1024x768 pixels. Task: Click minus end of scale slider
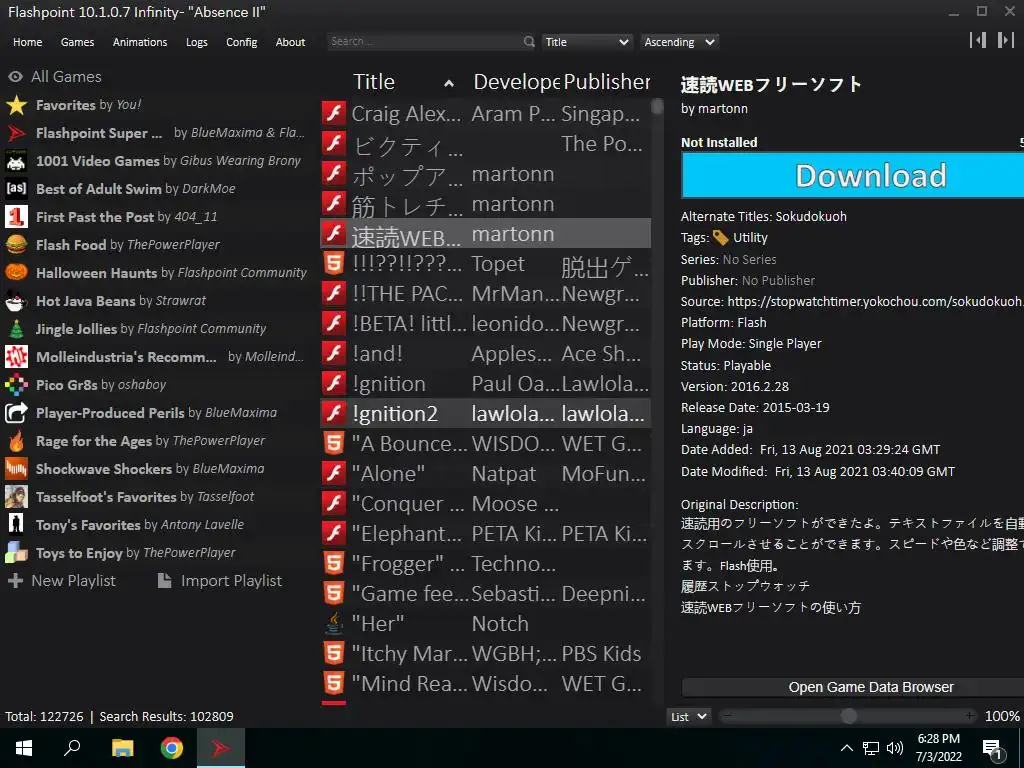(x=727, y=716)
